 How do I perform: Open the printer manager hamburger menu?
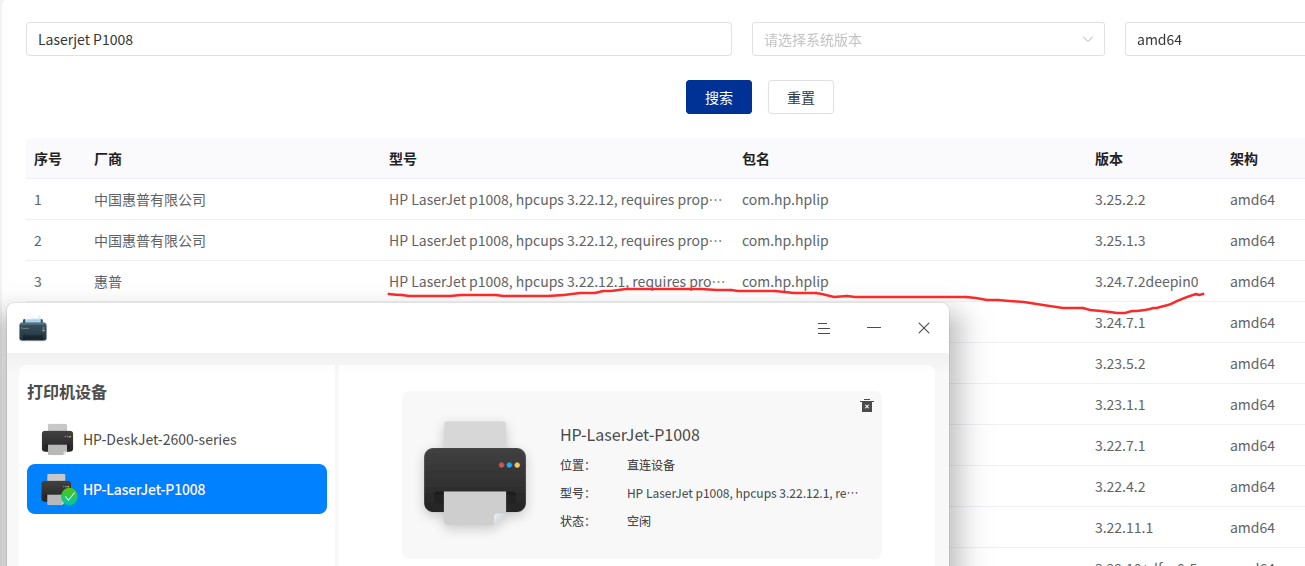[x=824, y=328]
